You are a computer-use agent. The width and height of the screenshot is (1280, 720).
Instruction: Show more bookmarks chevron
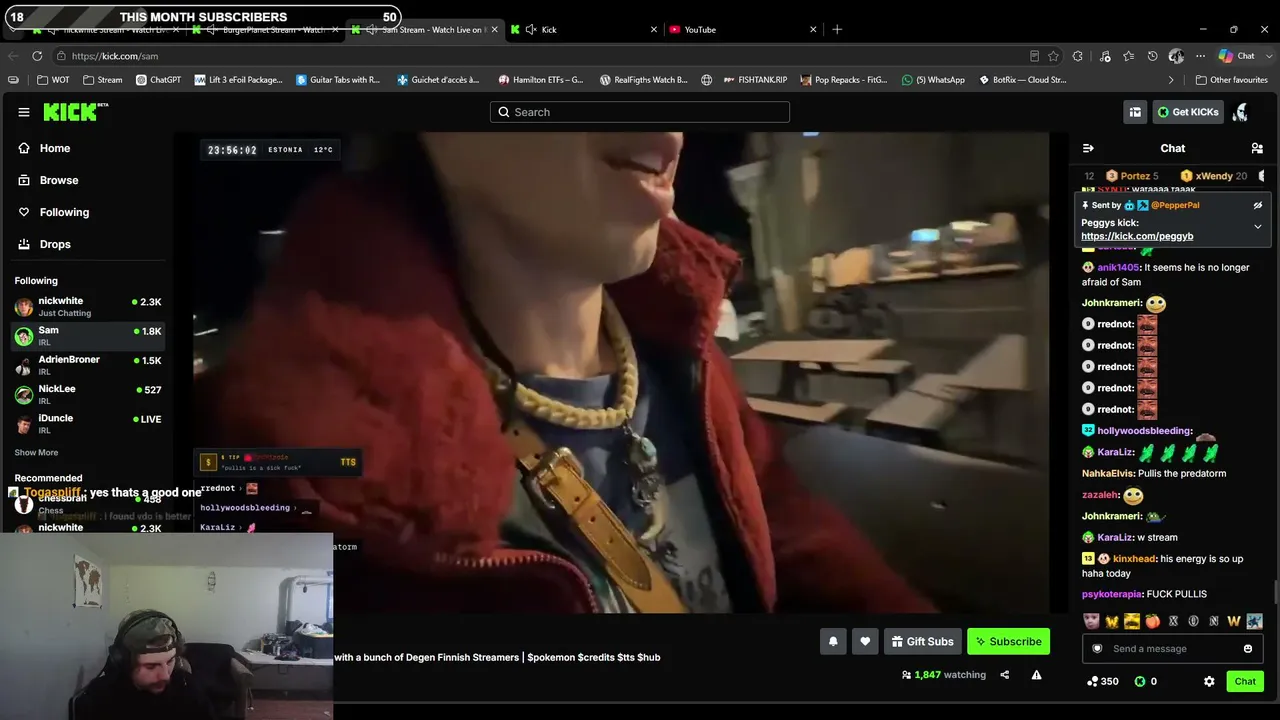[x=1171, y=80]
